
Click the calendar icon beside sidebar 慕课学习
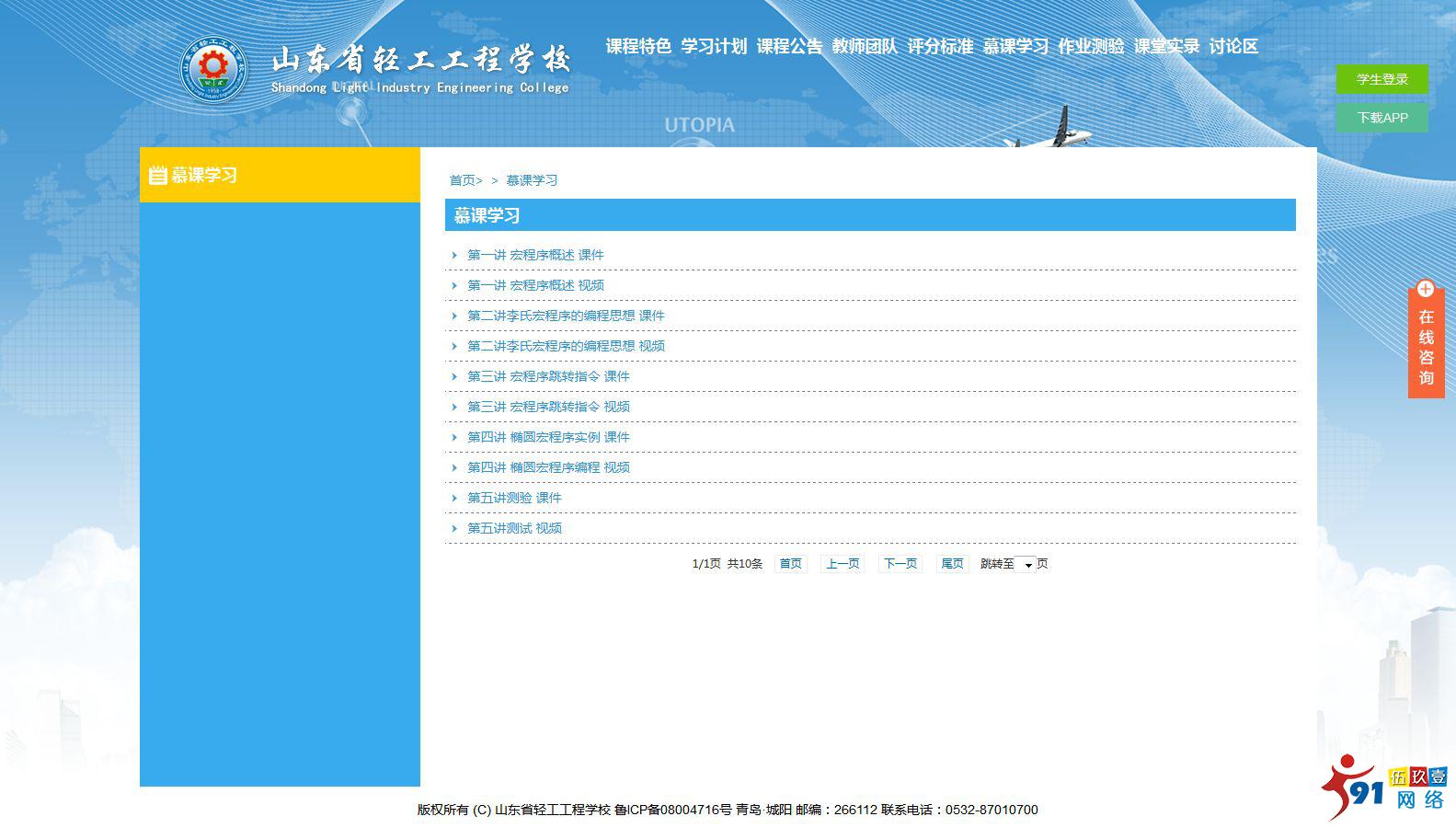158,175
